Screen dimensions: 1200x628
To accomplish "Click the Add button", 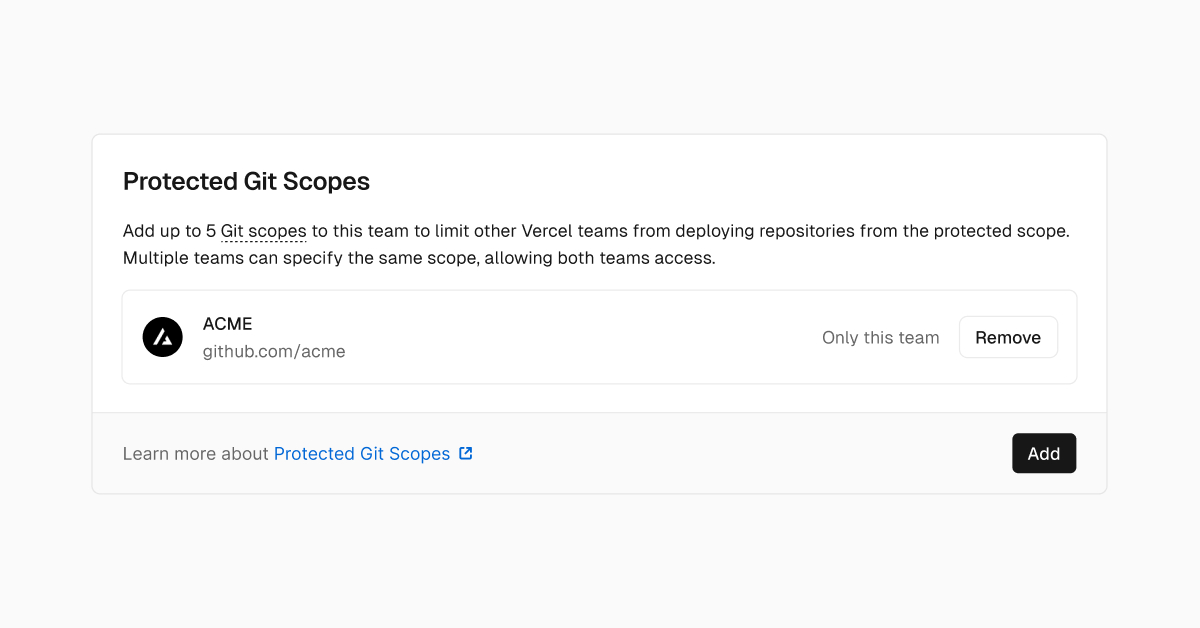I will pos(1044,453).
